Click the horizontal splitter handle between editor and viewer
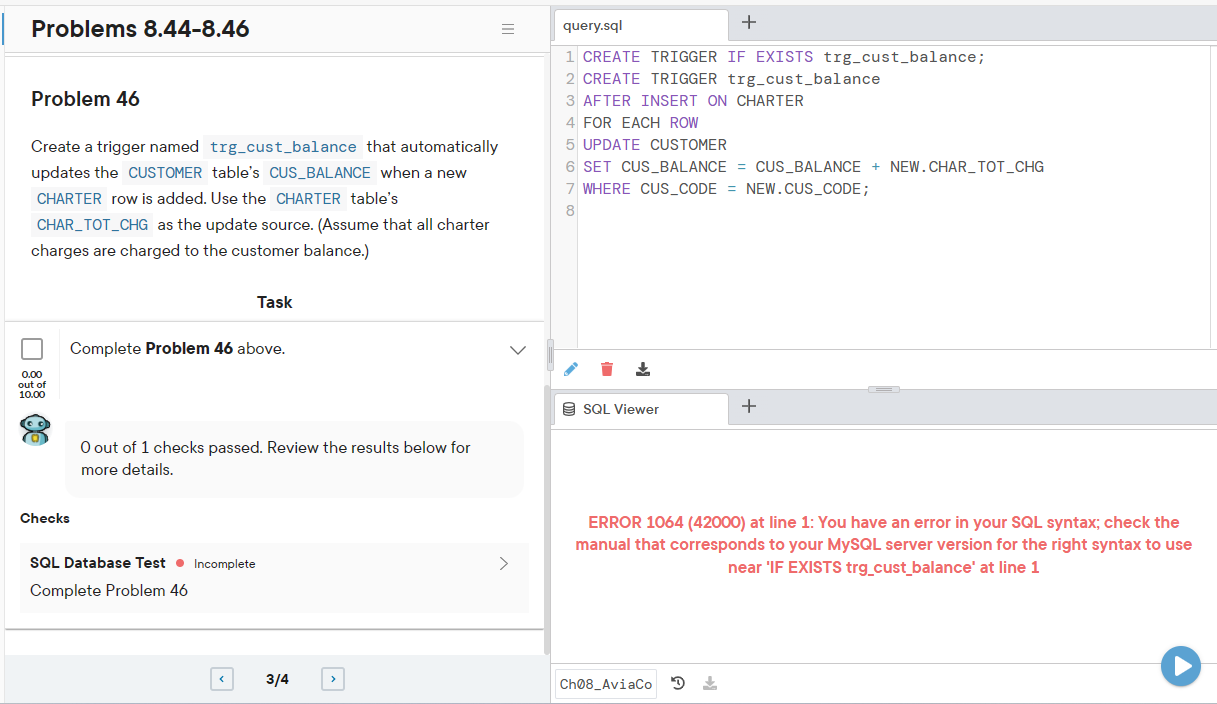This screenshot has width=1217, height=704. click(x=884, y=389)
